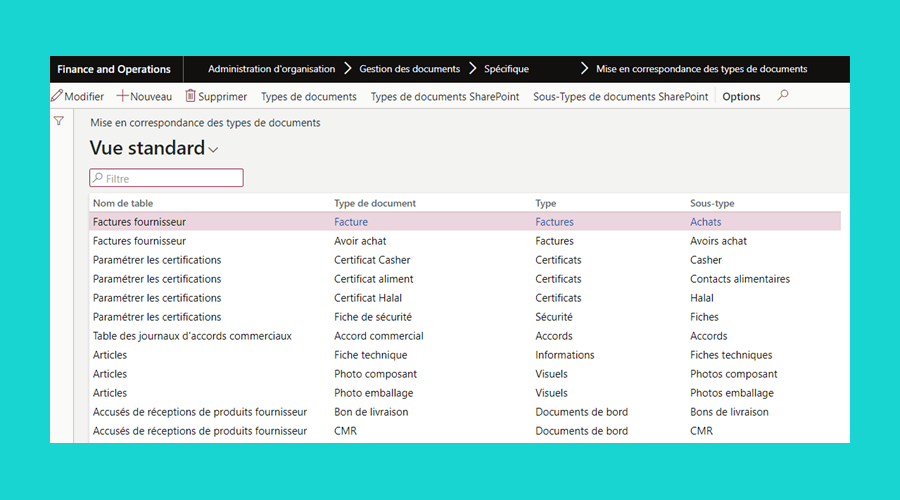
Task: Select the Certificat aliment cell
Action: pos(374,279)
